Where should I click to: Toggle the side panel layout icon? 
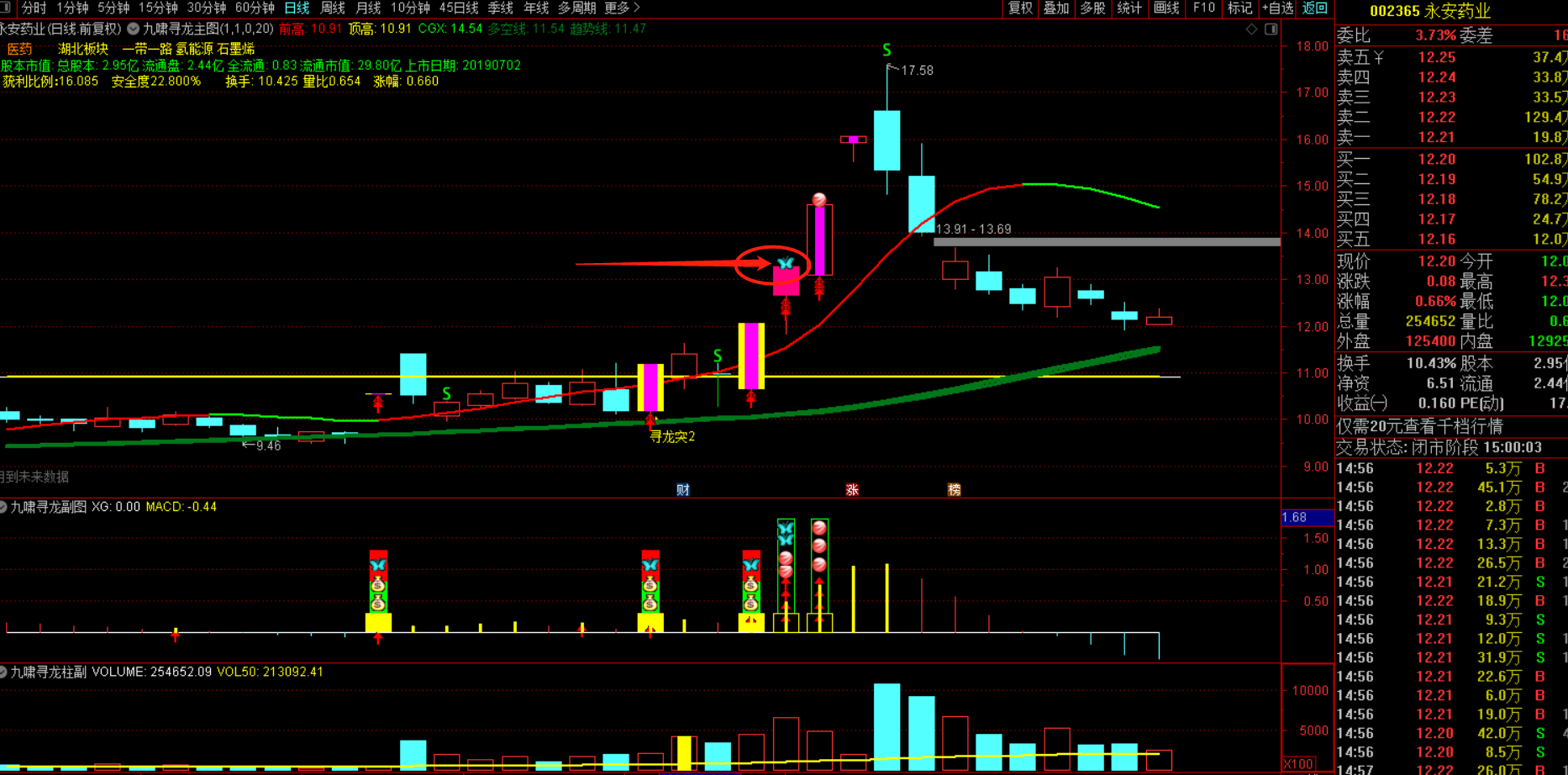pos(1271,29)
